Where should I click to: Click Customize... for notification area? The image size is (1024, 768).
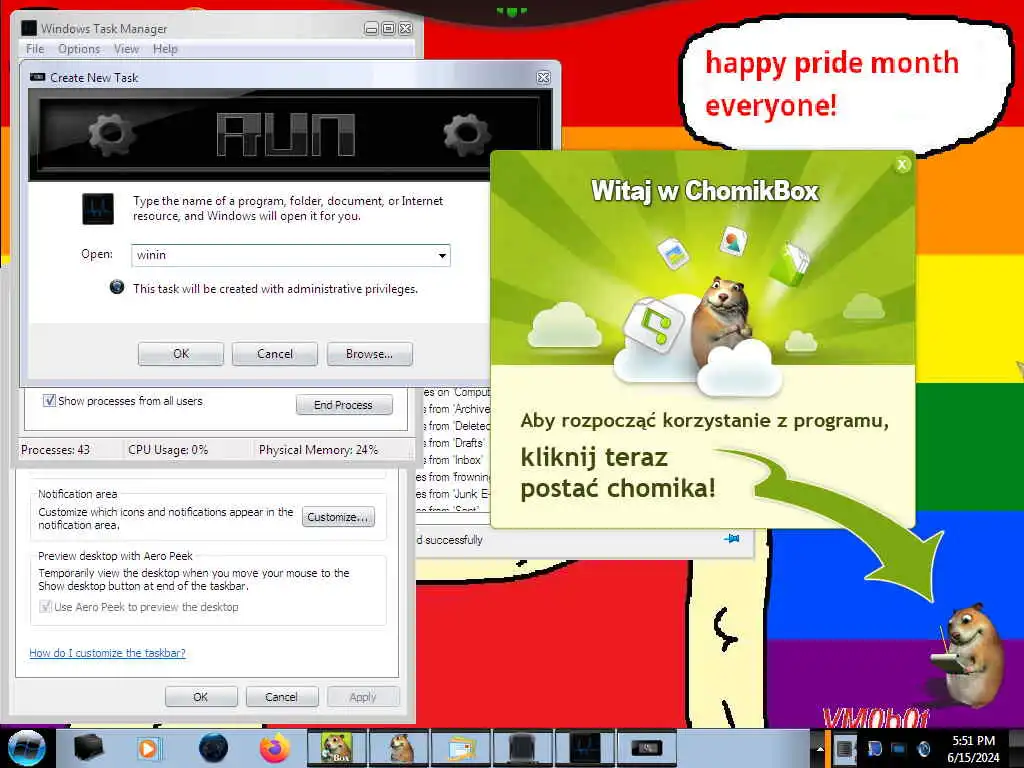click(x=338, y=517)
